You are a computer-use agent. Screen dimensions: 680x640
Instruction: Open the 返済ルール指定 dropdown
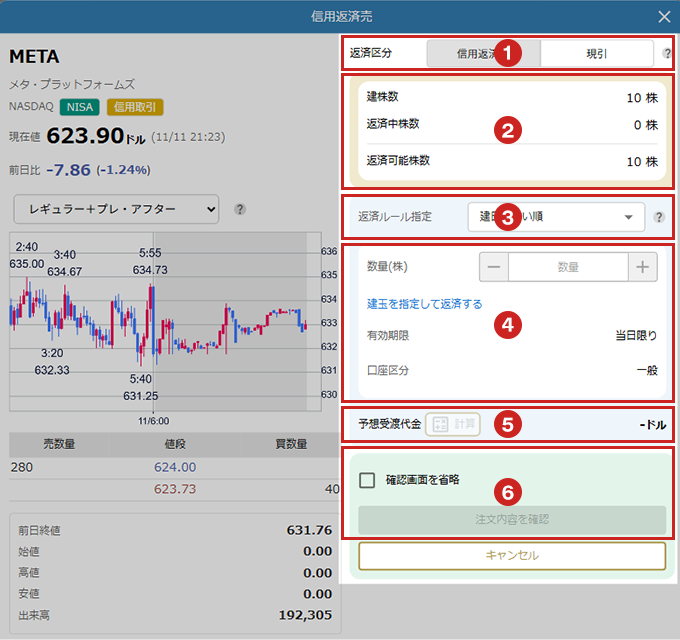tap(556, 217)
